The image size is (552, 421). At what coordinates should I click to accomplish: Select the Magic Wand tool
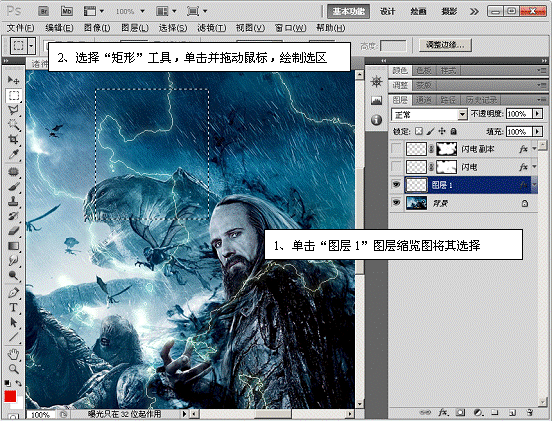[x=13, y=125]
